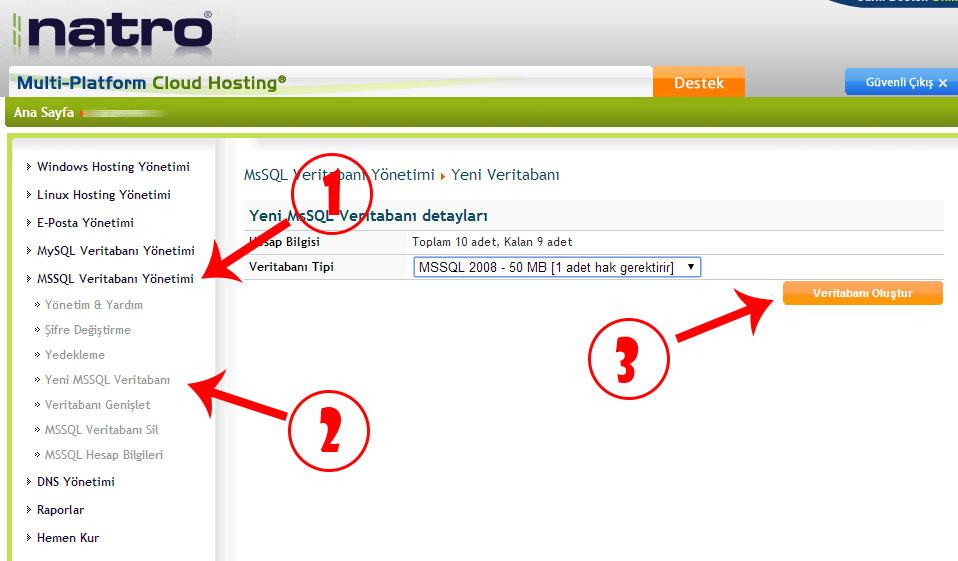The width and height of the screenshot is (958, 561).
Task: Expand Hemen Kur menu
Action: 67,538
